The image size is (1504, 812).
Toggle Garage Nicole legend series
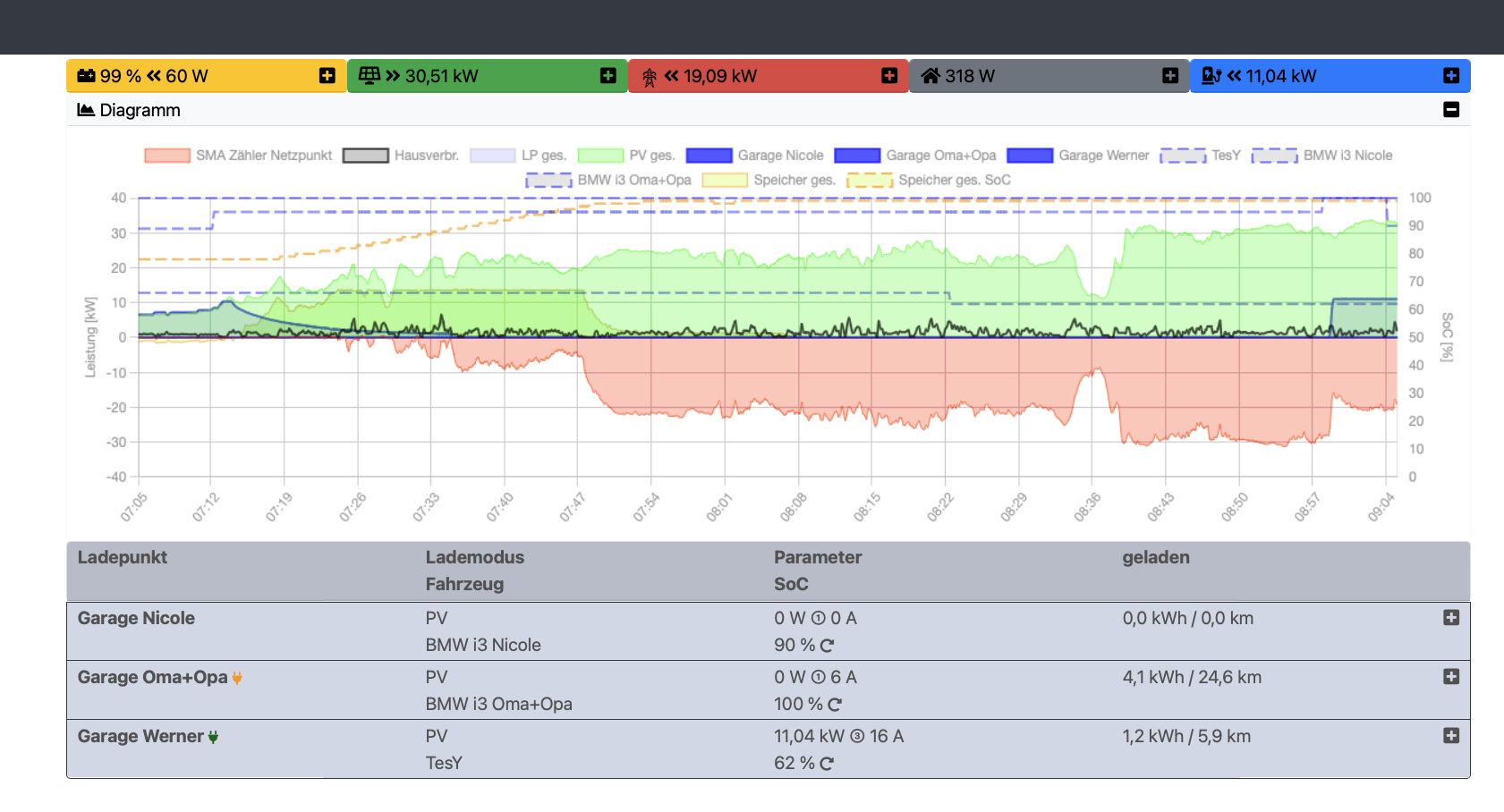755,156
